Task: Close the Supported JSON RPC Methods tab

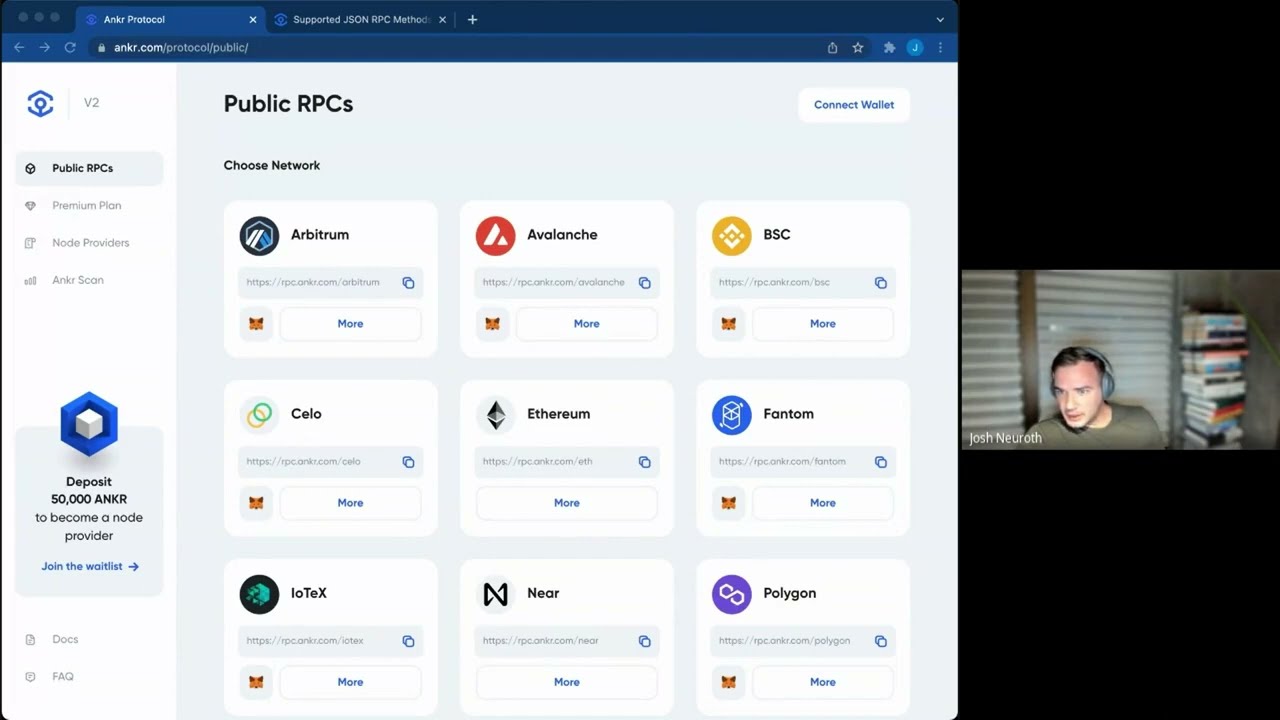Action: [442, 19]
